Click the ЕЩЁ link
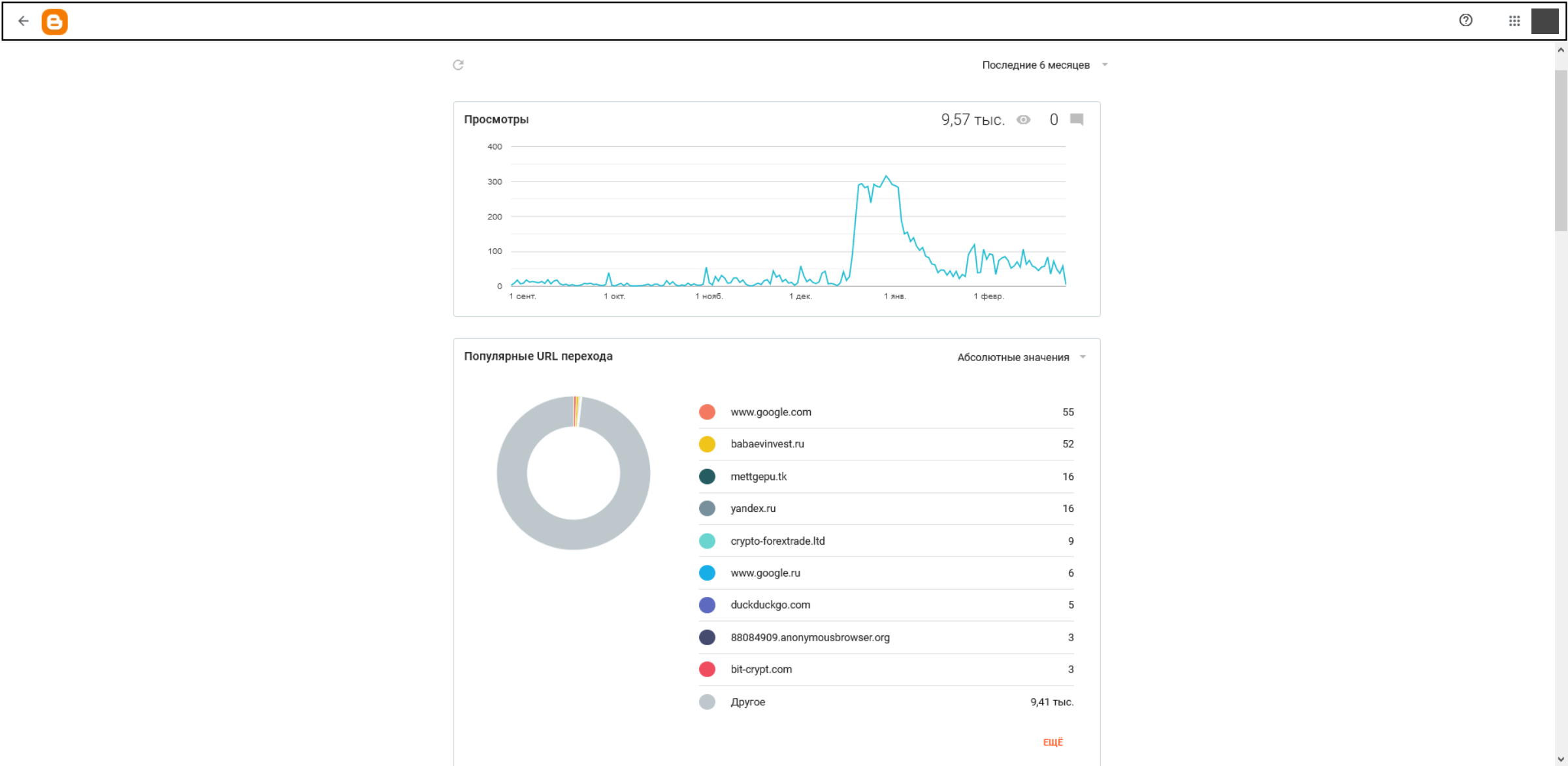Screen dimensions: 1568x766 click(1053, 742)
